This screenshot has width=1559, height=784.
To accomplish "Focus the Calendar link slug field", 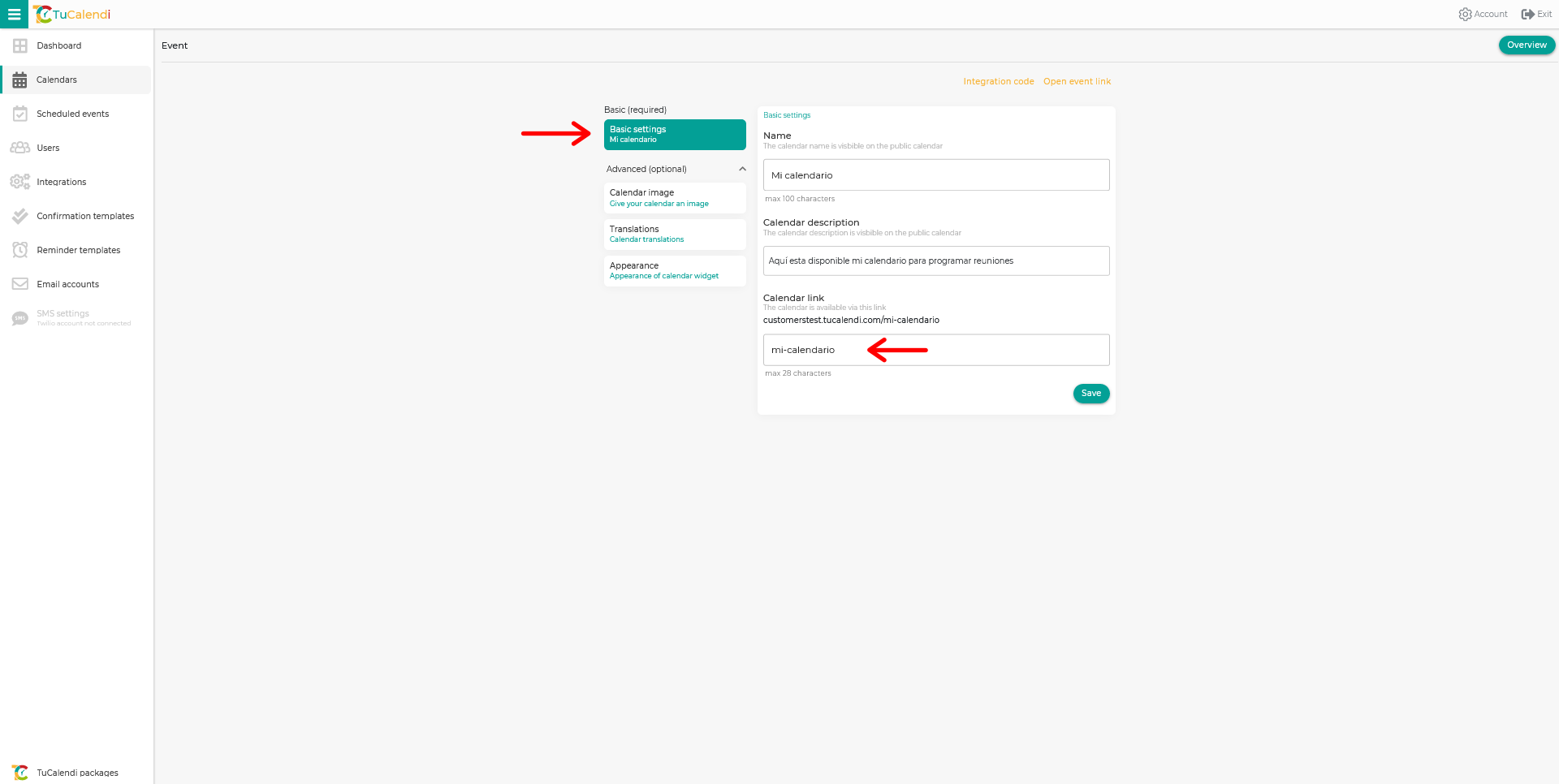I will point(936,350).
